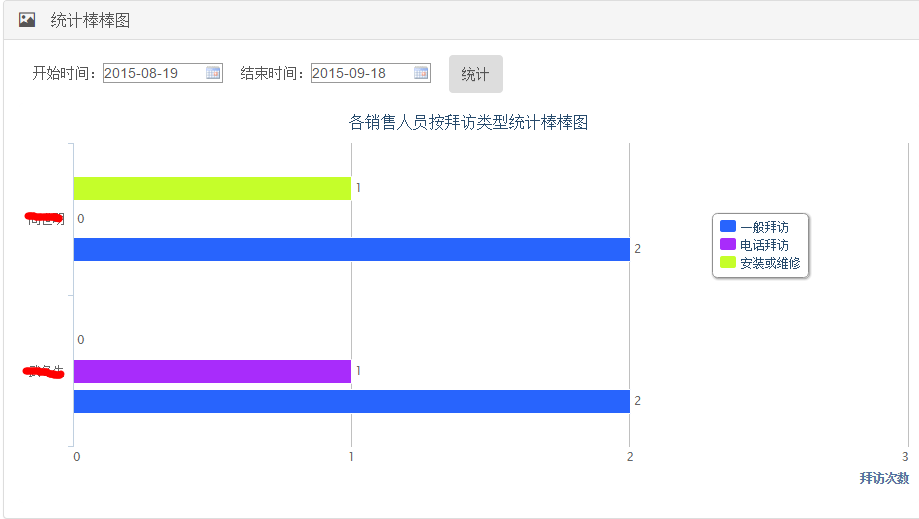Select the top yellow-green bar with value 1
This screenshot has width=919, height=519.
tap(212, 189)
